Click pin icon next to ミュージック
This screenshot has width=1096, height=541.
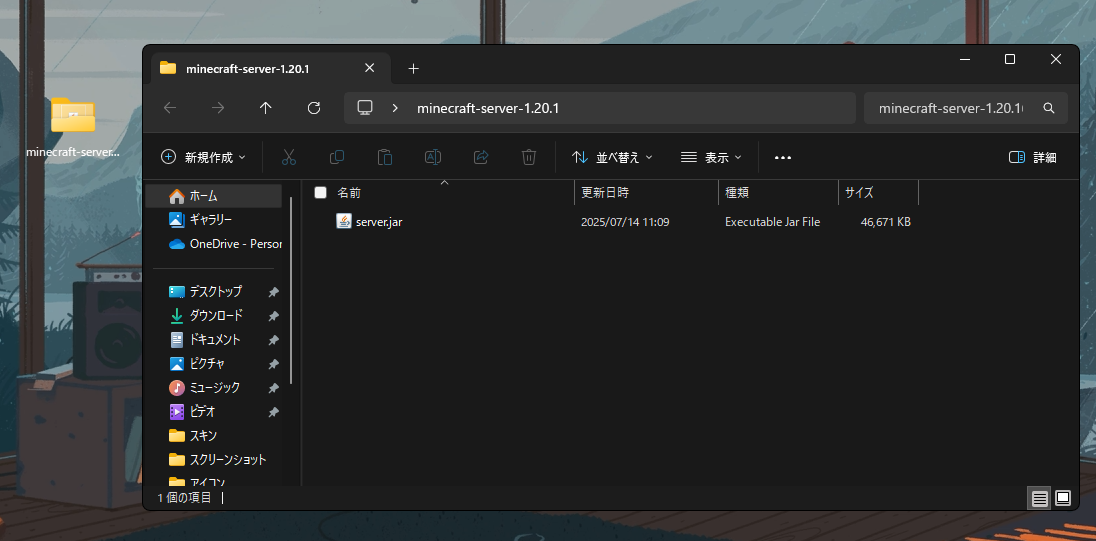tap(273, 388)
